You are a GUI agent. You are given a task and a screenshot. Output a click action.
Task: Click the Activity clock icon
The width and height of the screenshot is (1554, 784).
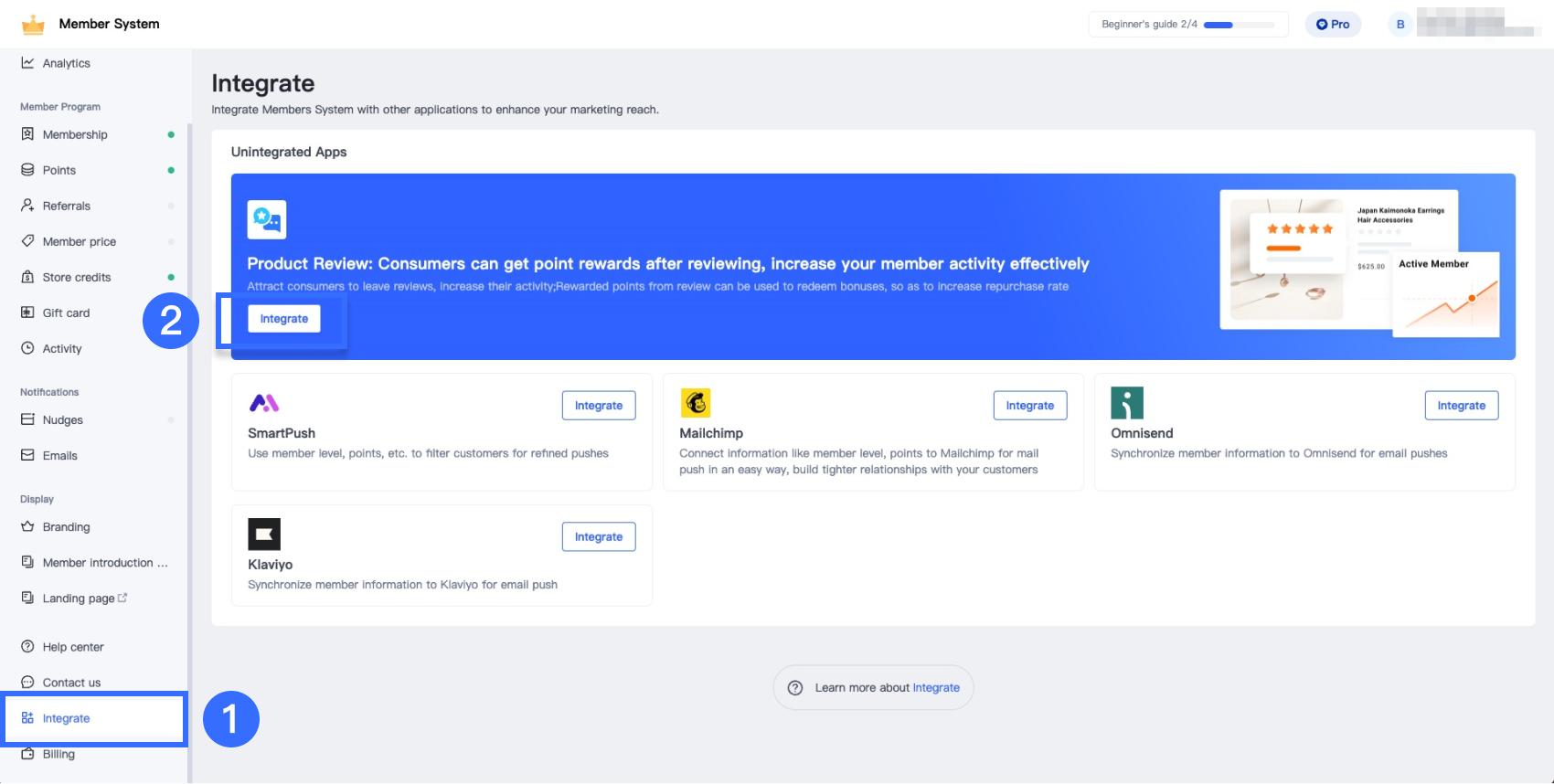[x=27, y=348]
